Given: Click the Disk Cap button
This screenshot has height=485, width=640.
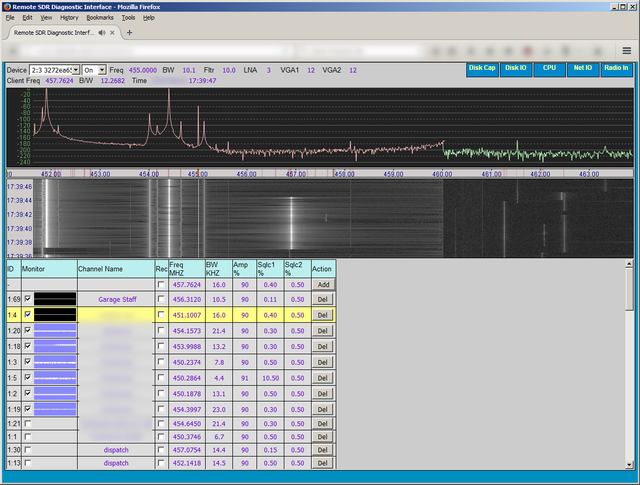Looking at the screenshot, I should [x=482, y=69].
